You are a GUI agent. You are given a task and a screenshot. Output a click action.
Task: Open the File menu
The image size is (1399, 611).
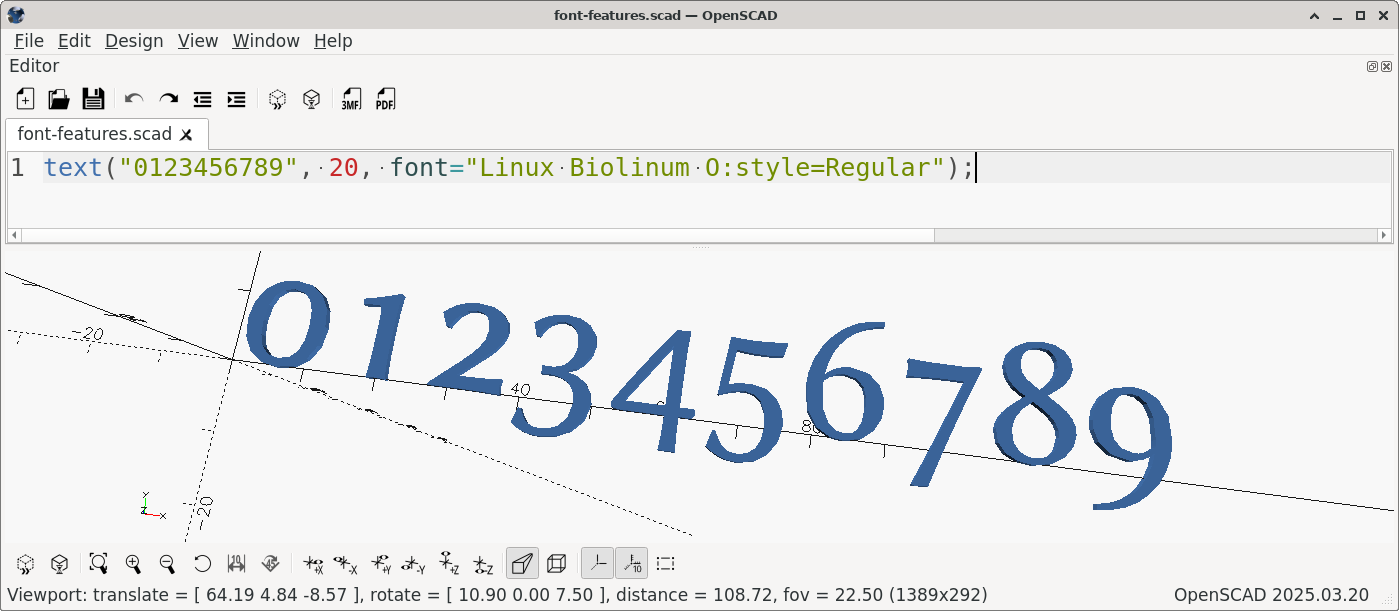[x=29, y=41]
